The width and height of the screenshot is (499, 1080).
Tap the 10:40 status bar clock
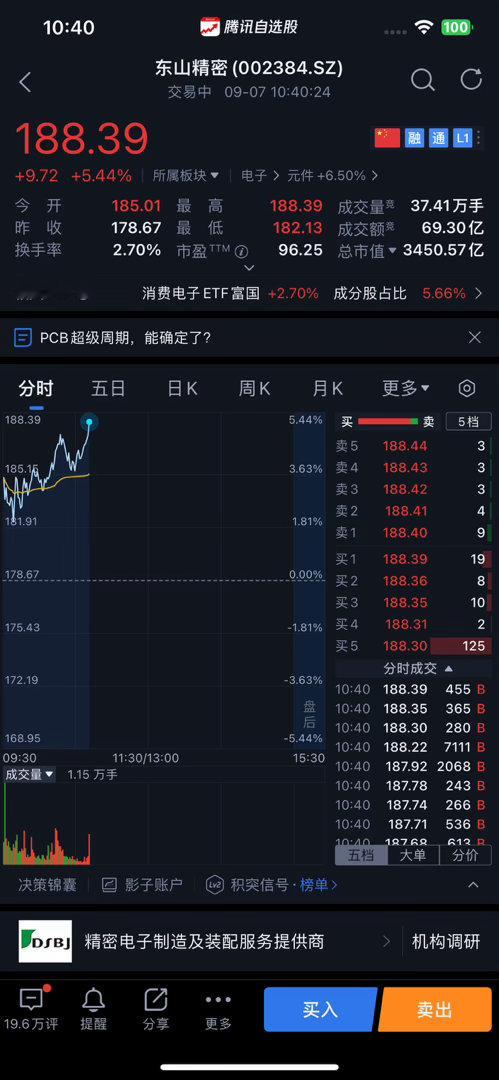click(x=69, y=28)
